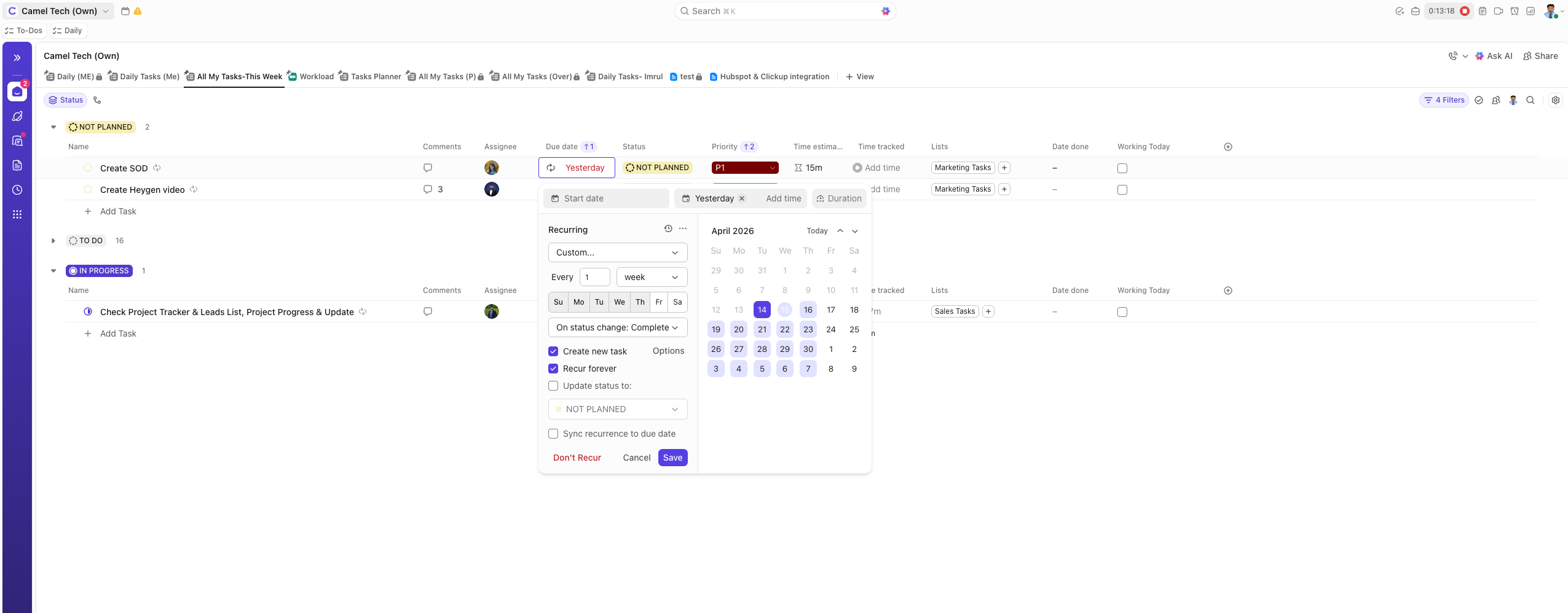Image resolution: width=1568 pixels, height=613 pixels.
Task: Uncheck the Create new task checkbox
Action: click(x=553, y=351)
